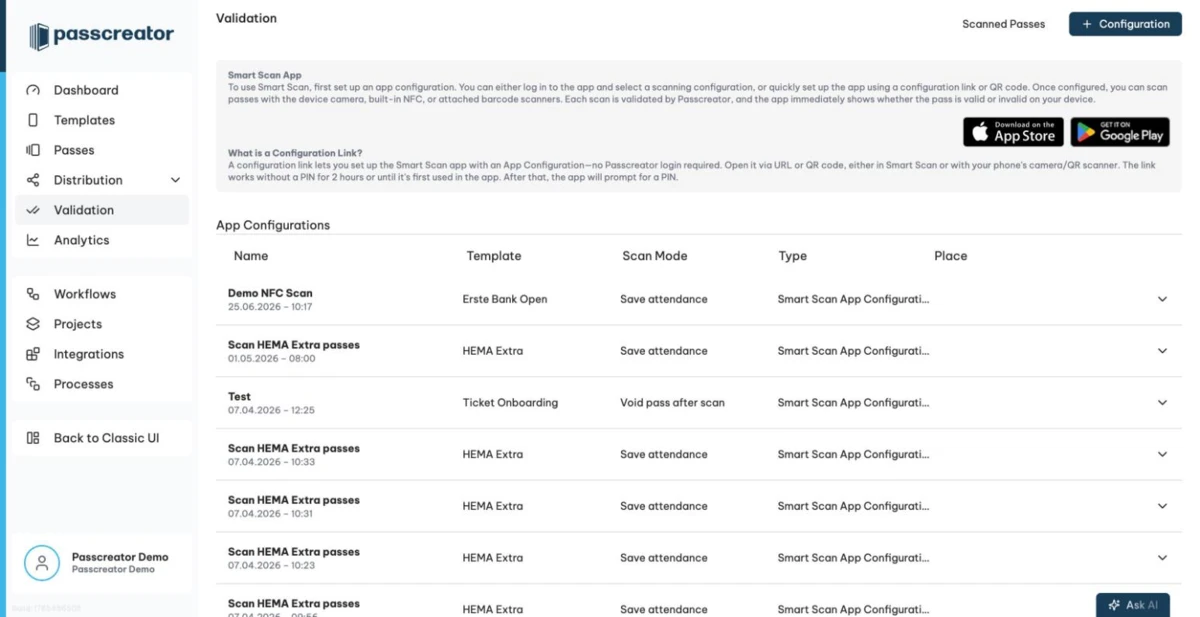1200x617 pixels.
Task: Click the Dashboard gauge icon
Action: point(33,90)
